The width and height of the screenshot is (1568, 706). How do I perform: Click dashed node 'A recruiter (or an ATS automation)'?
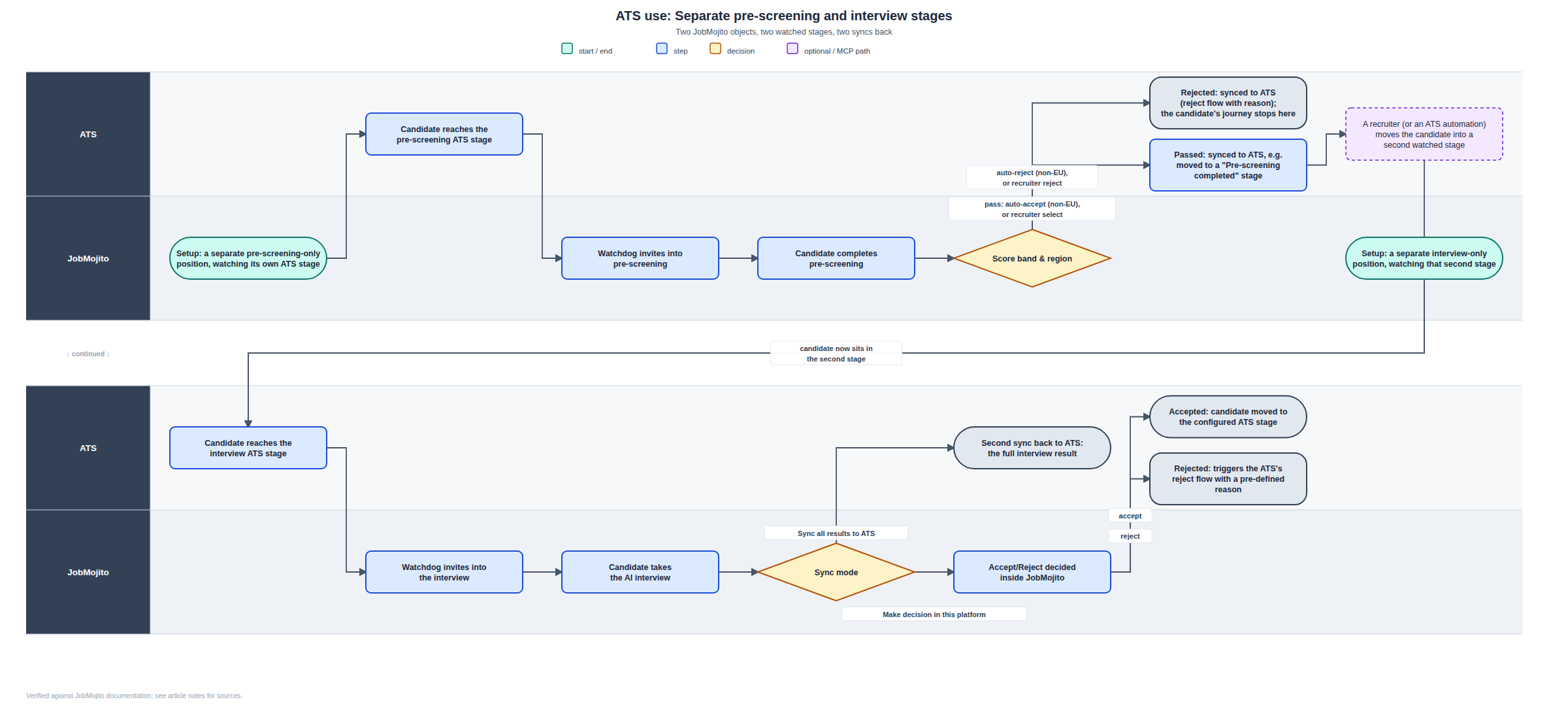1424,134
